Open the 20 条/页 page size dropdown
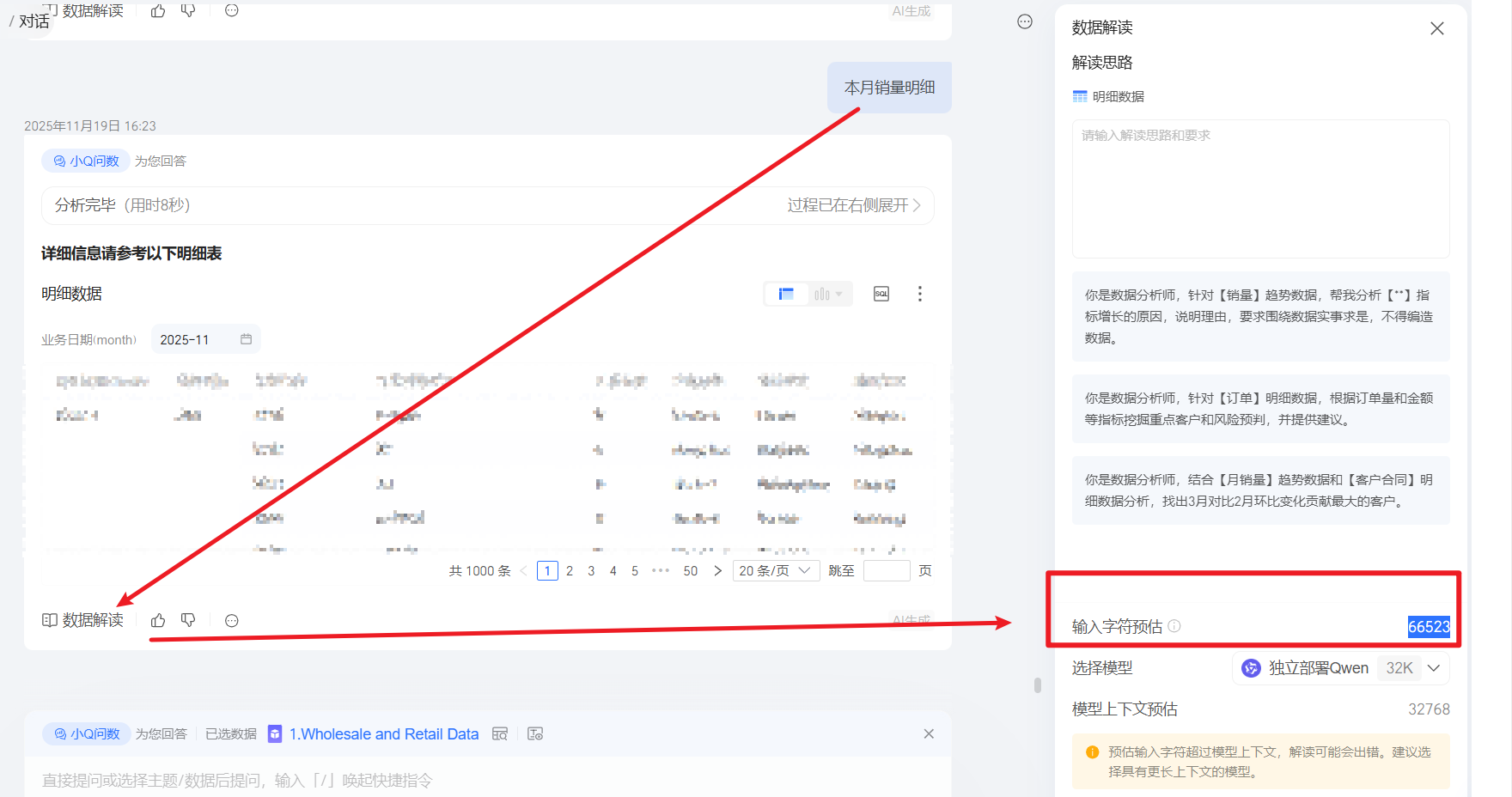The height and width of the screenshot is (797, 1512). point(774,571)
